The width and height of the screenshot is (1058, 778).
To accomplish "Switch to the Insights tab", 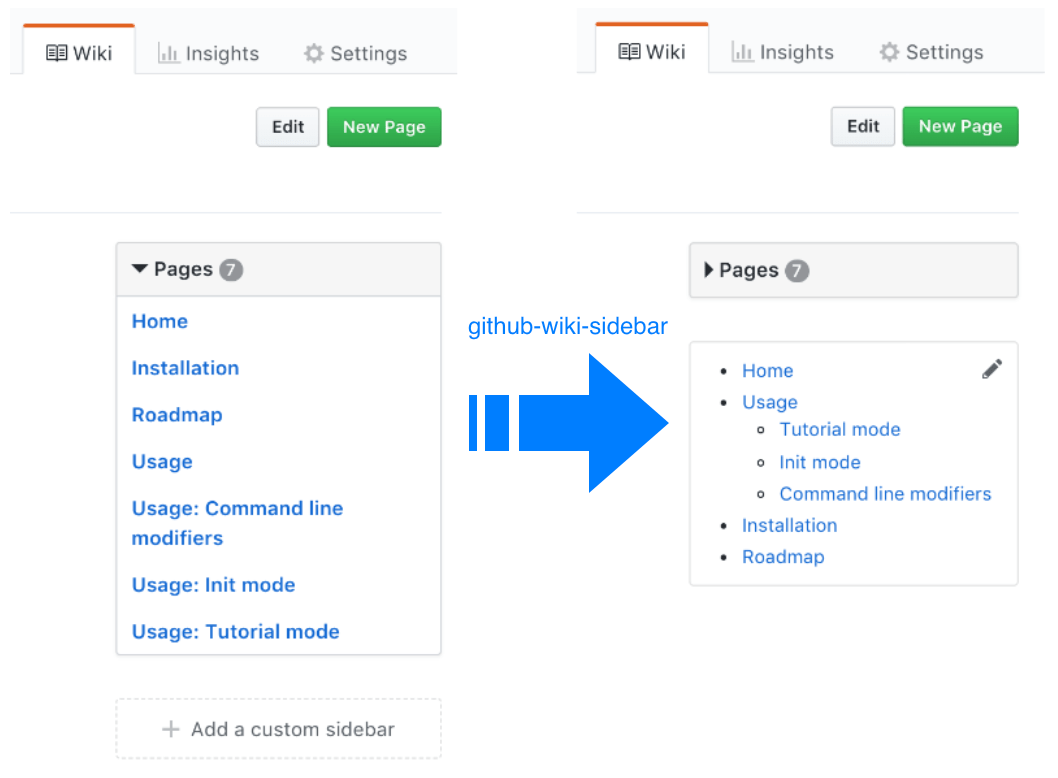I will click(207, 54).
